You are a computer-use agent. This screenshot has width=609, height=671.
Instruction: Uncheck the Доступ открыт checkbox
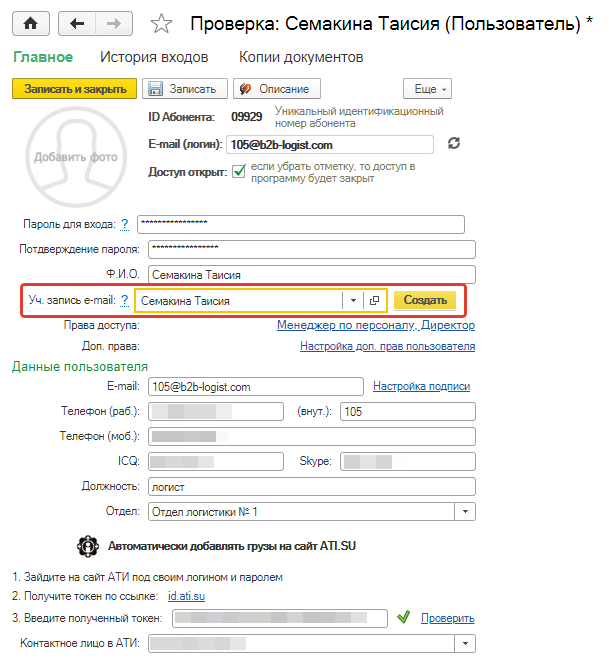pyautogui.click(x=239, y=171)
